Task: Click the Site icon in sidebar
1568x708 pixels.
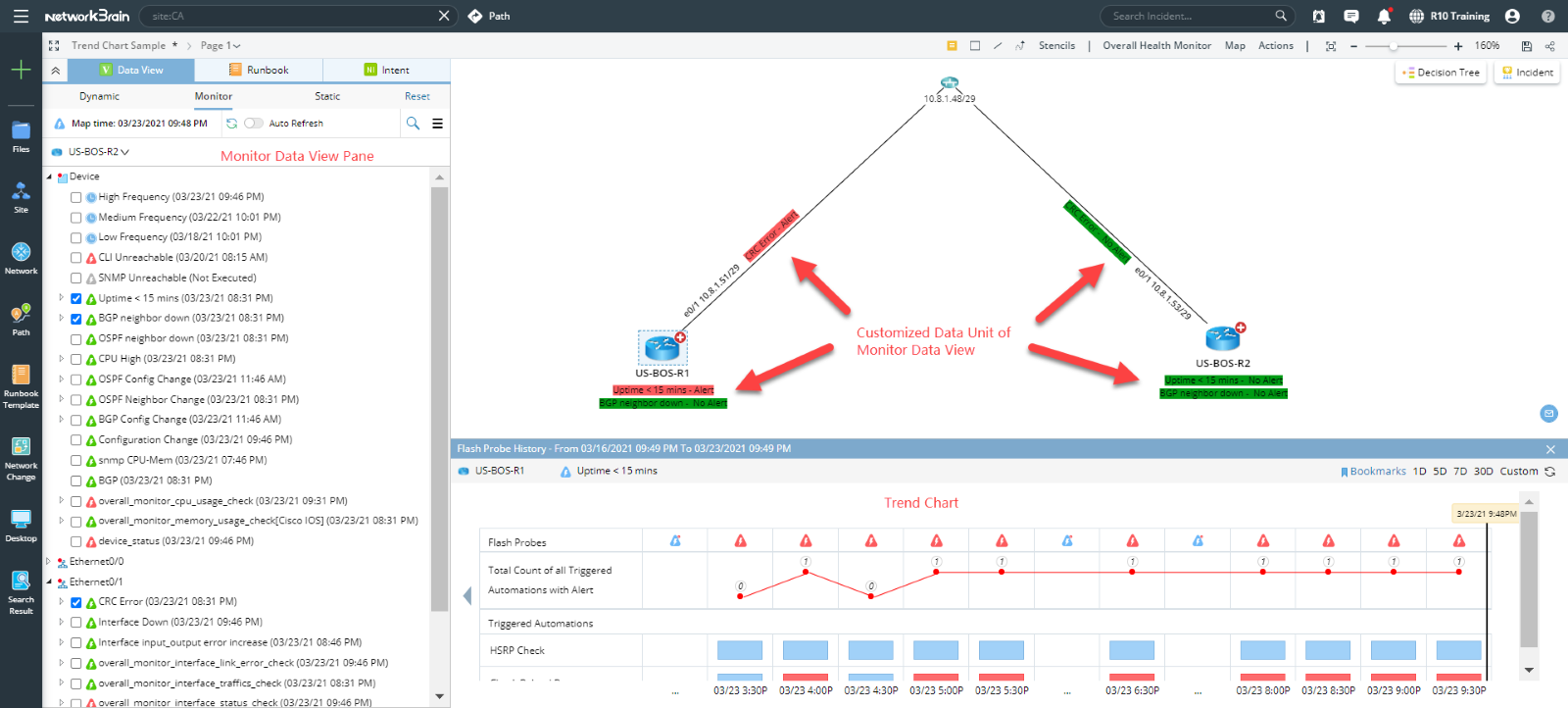Action: tap(21, 197)
